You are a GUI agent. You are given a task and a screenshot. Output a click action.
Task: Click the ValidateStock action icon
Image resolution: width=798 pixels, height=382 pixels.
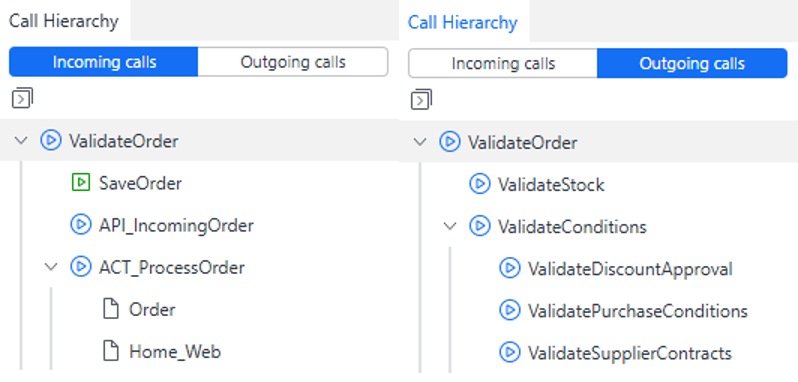point(479,184)
